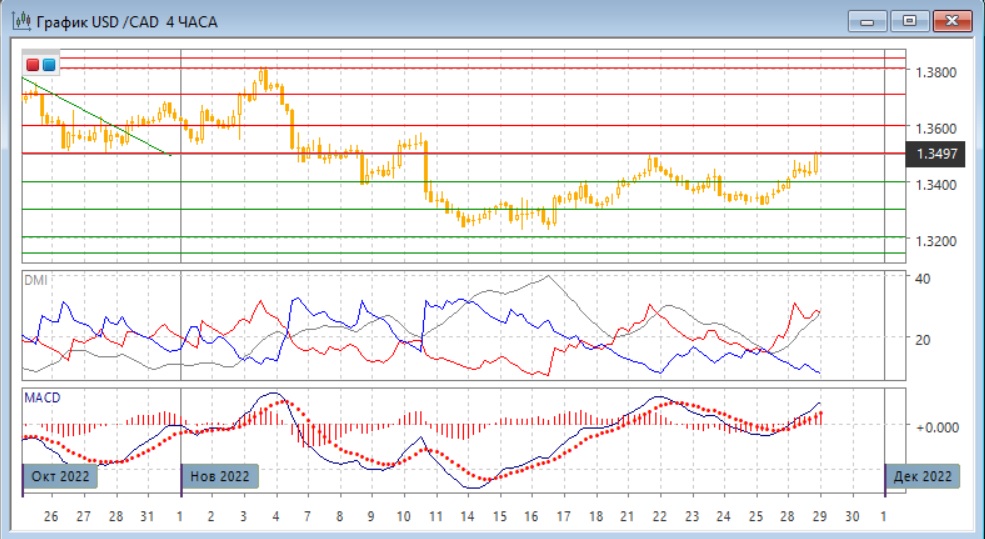
Task: Select the MACD indicator label
Action: pos(41,398)
